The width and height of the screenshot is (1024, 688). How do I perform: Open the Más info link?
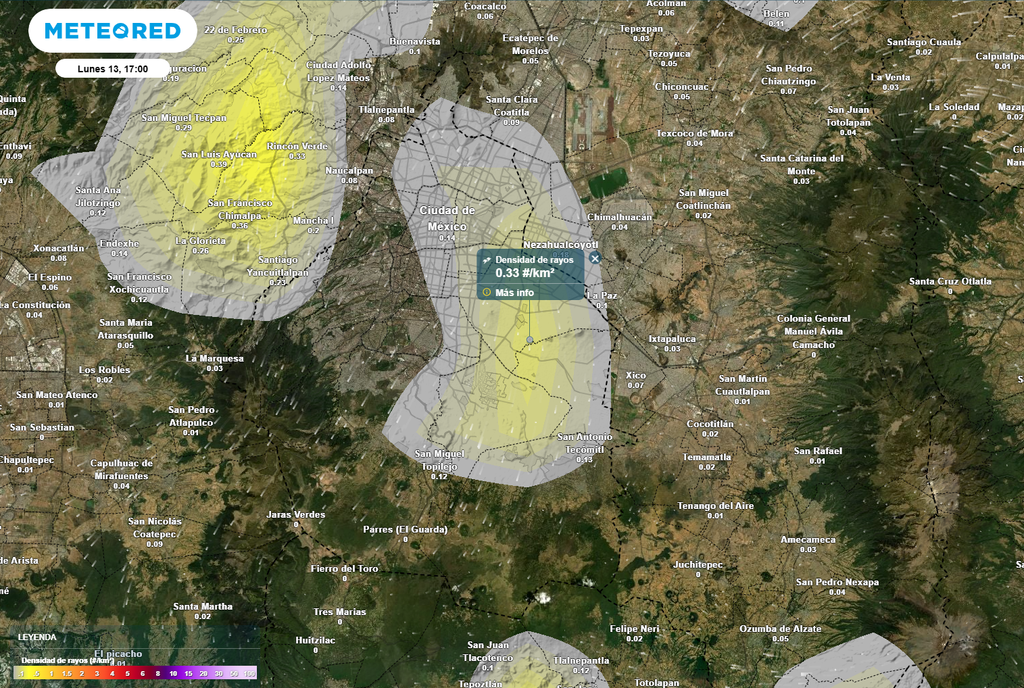(x=517, y=291)
